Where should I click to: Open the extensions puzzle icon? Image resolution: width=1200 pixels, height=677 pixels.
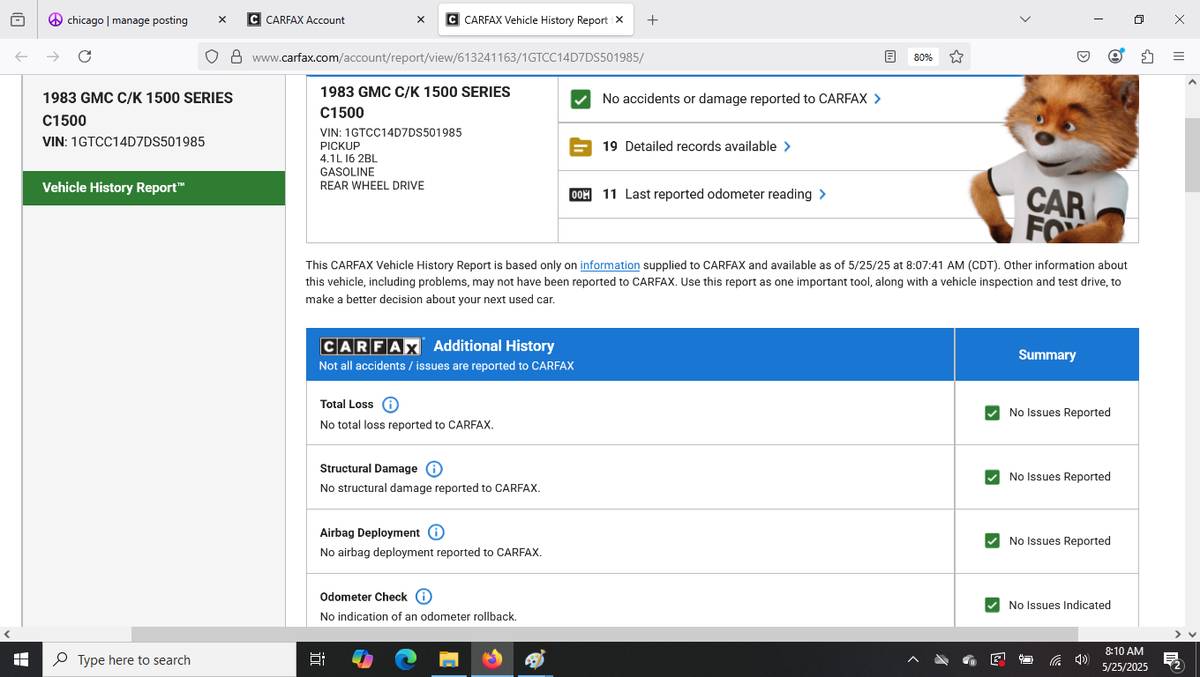[x=1147, y=57]
